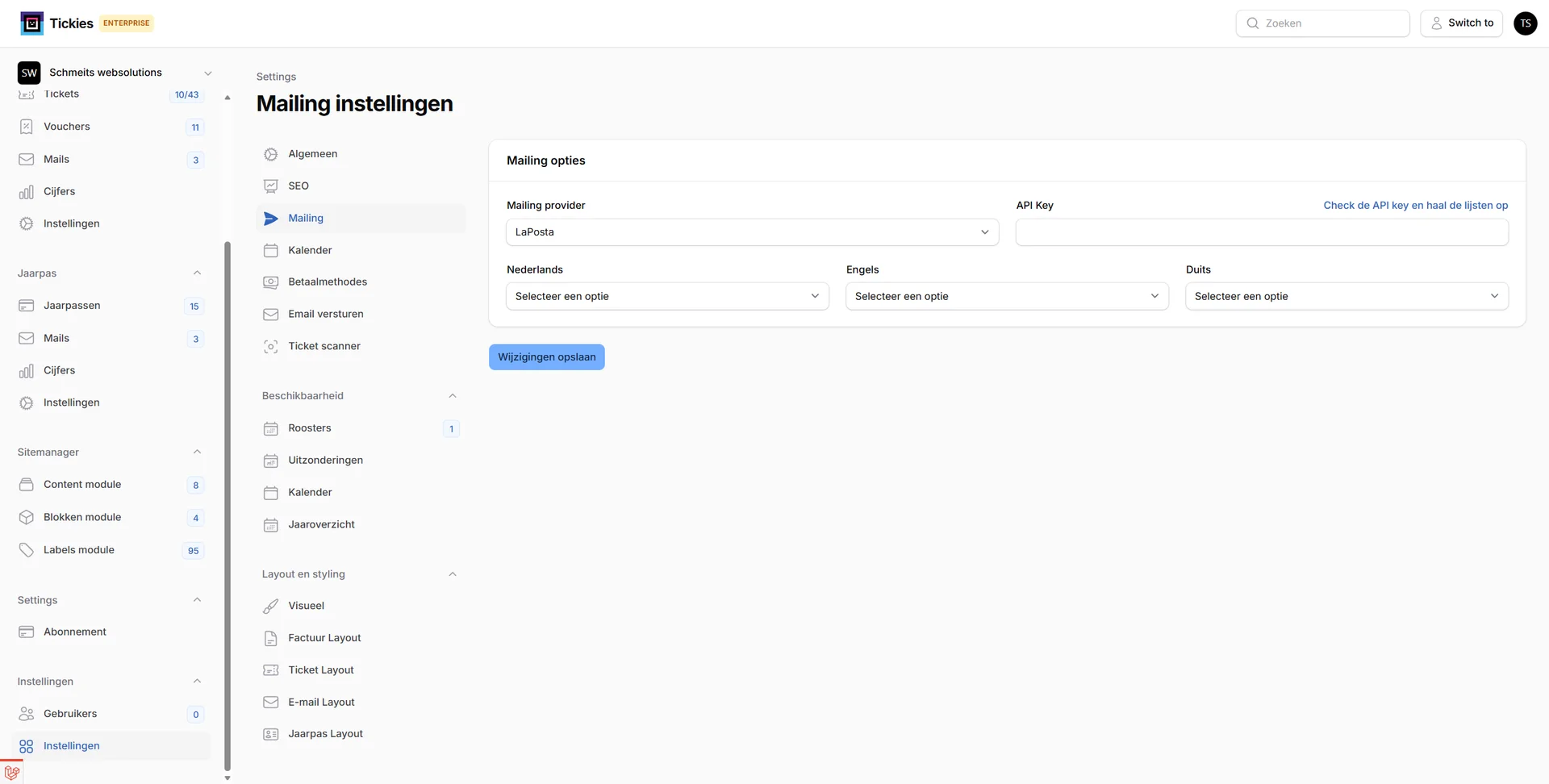The image size is (1549, 784).
Task: Select the Visueel brush icon
Action: 270,606
